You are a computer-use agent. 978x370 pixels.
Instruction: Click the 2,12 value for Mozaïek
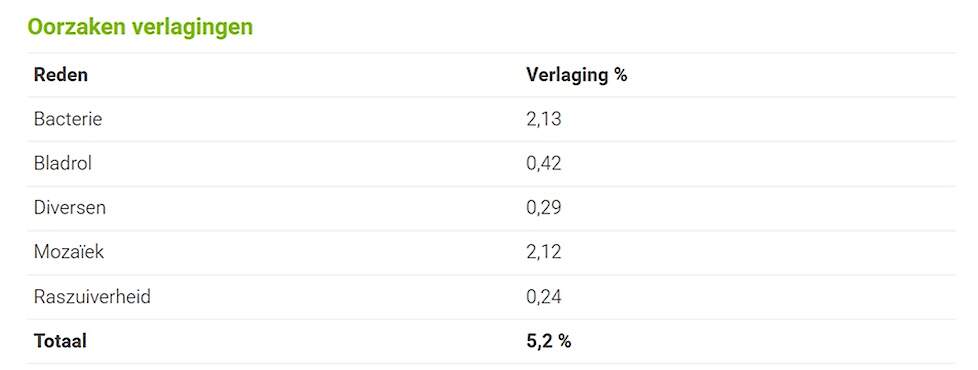(544, 252)
